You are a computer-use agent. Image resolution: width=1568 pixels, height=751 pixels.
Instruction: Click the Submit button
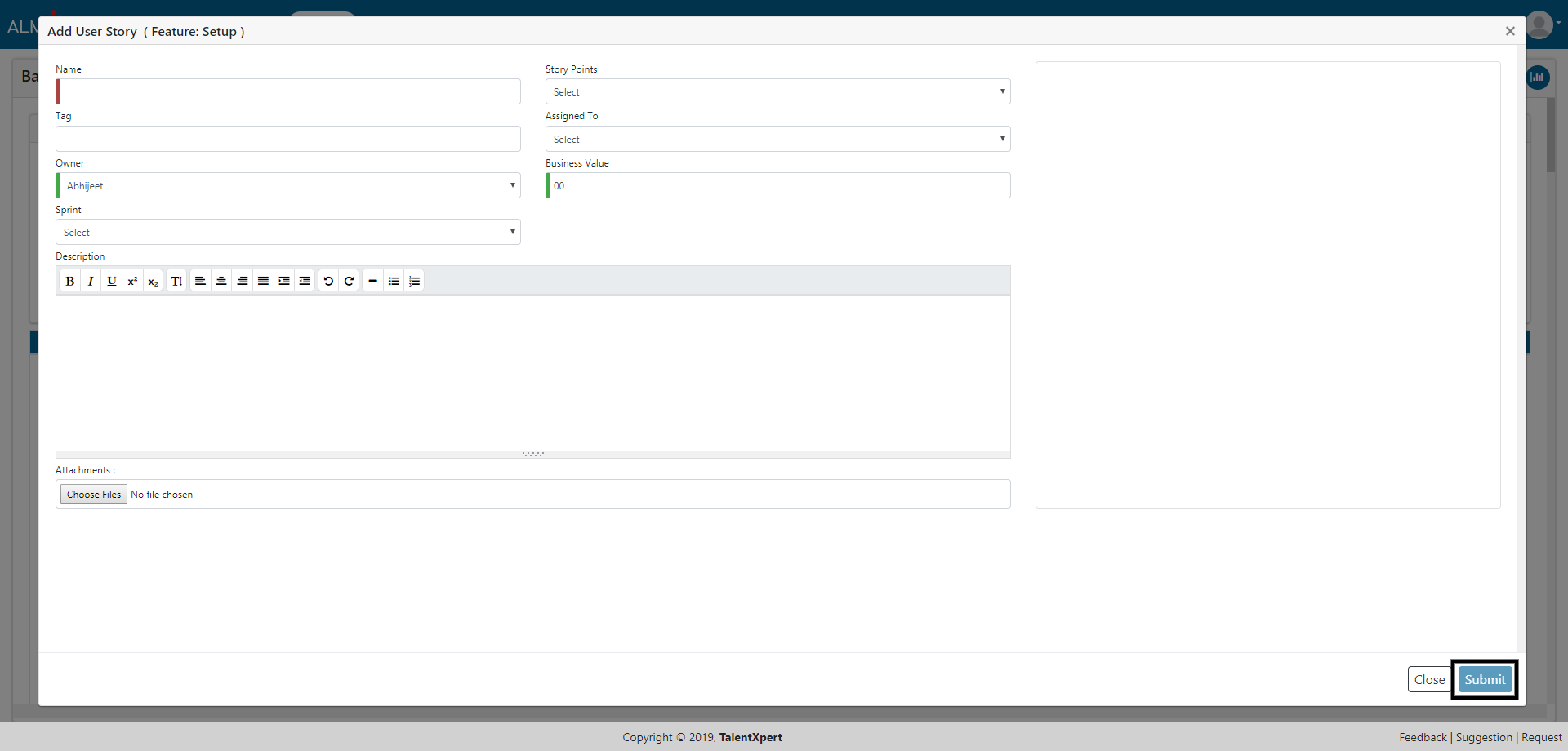[x=1484, y=679]
